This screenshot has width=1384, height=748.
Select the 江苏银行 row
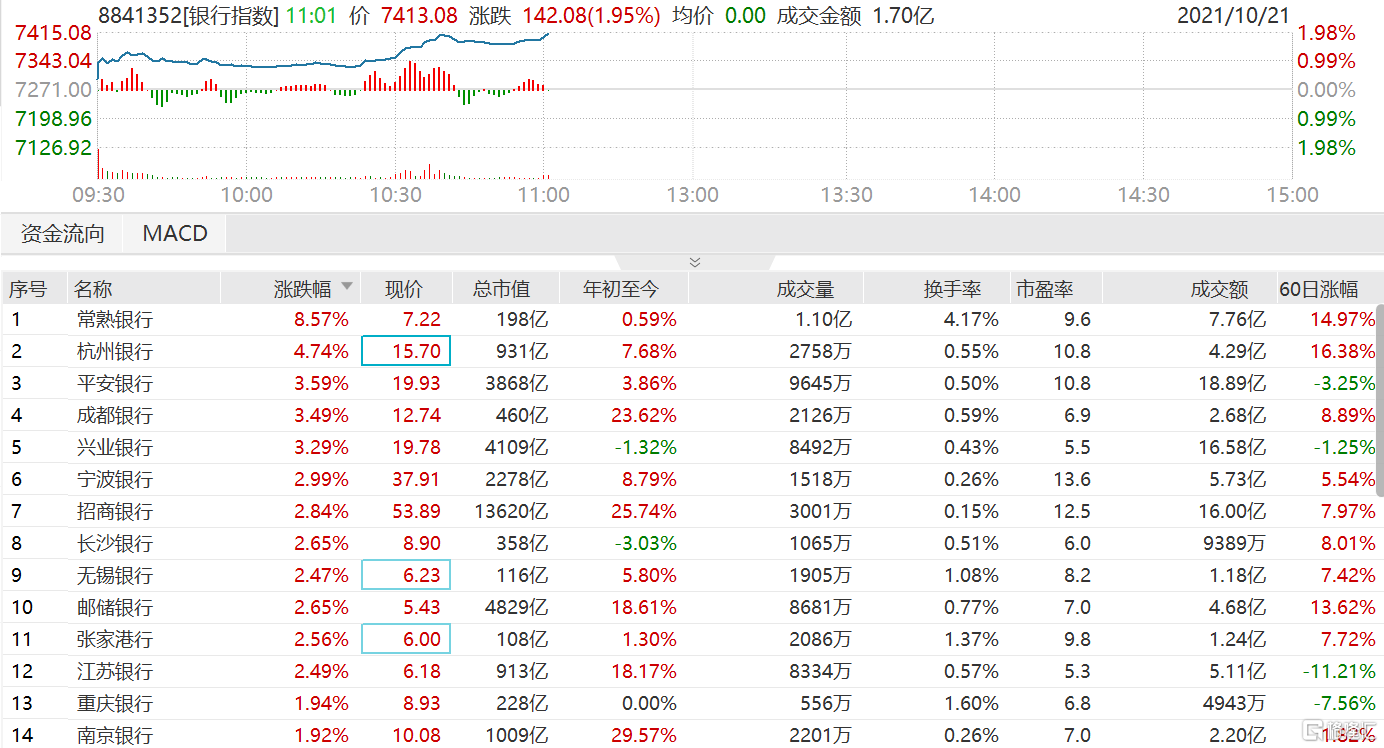[688, 672]
